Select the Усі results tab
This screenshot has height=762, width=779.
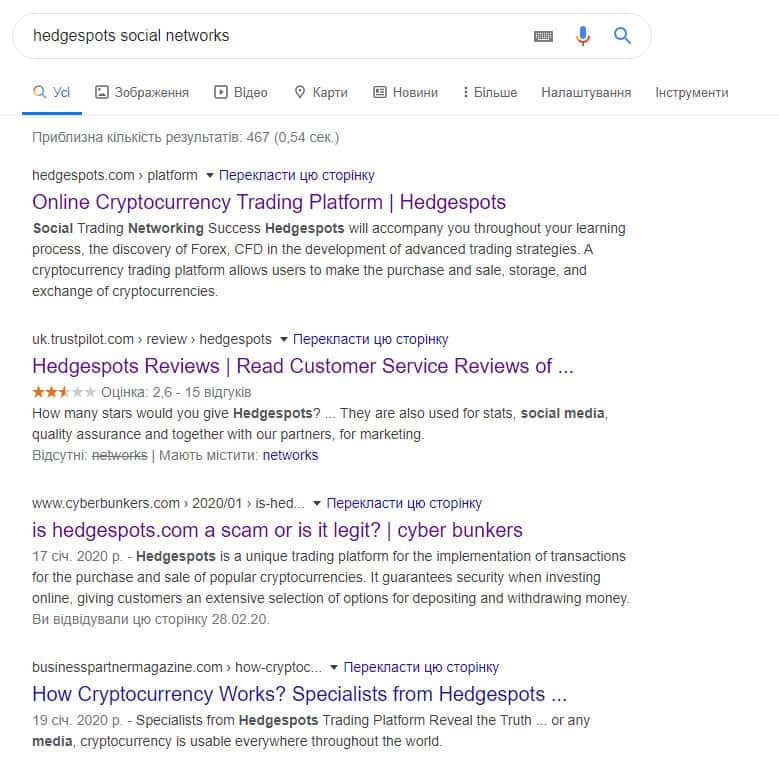(52, 92)
